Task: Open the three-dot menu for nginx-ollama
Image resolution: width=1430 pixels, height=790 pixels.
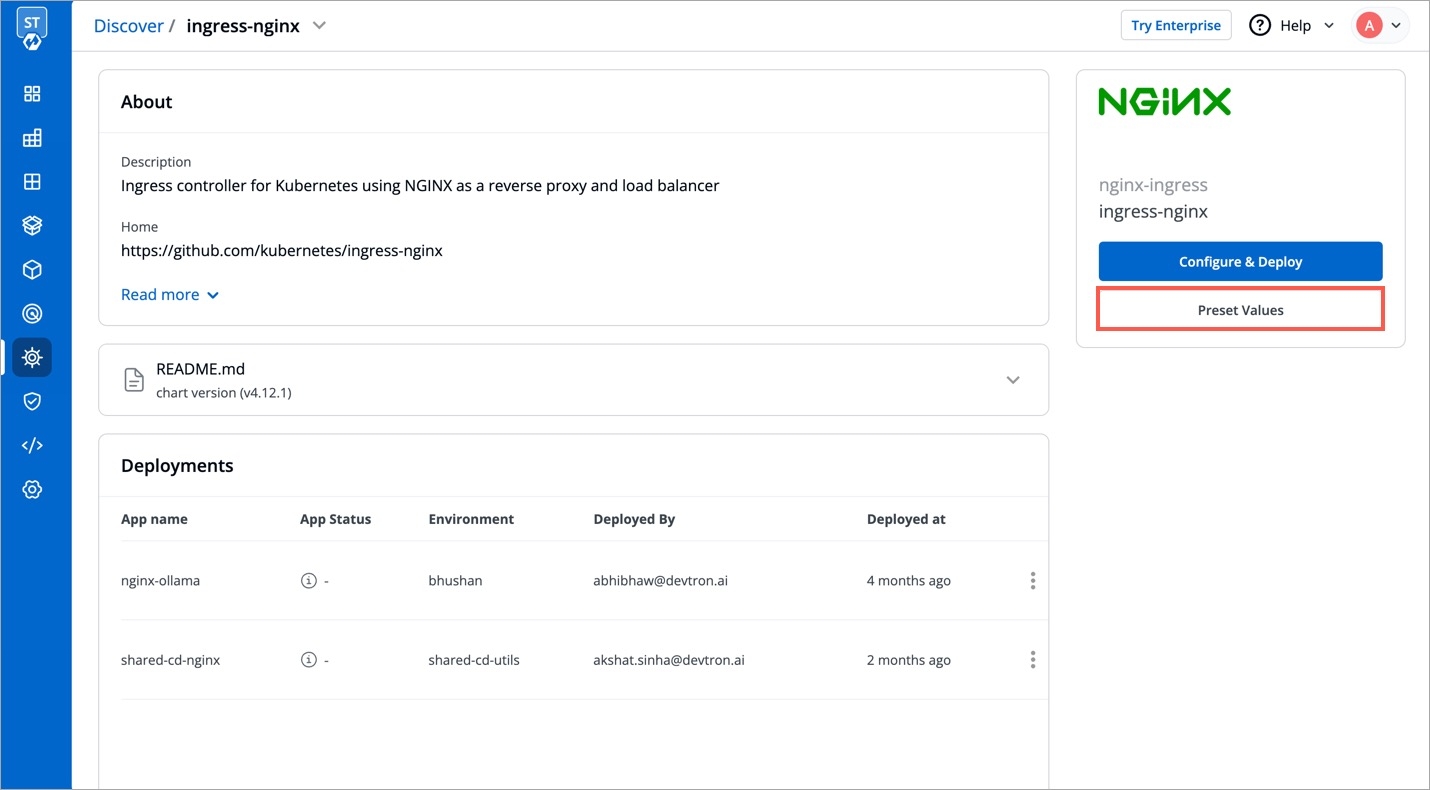Action: (x=1033, y=581)
